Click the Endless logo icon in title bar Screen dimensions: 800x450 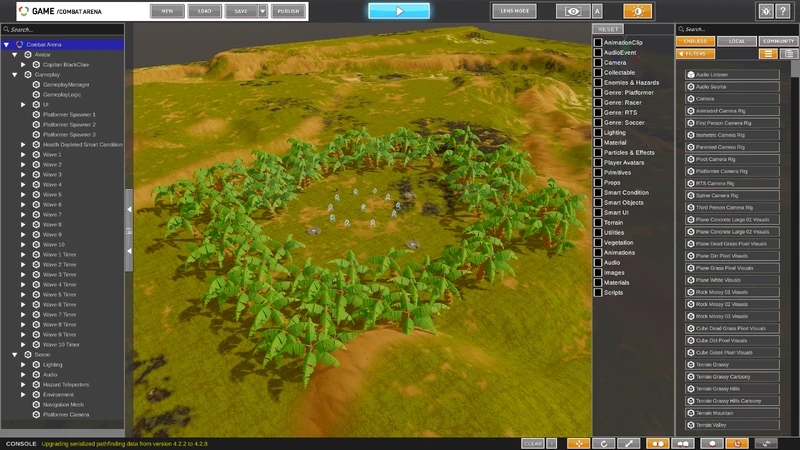23,11
